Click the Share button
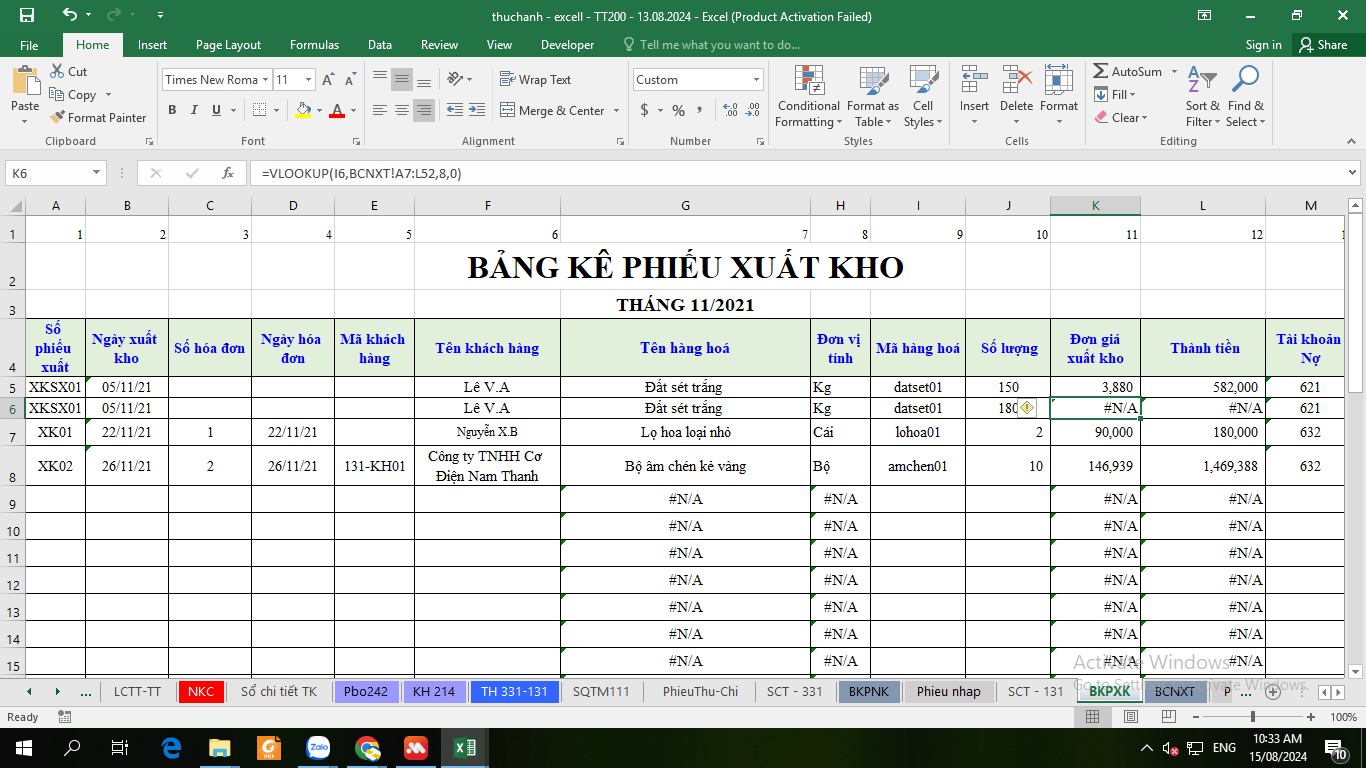The width and height of the screenshot is (1366, 768). click(1323, 45)
